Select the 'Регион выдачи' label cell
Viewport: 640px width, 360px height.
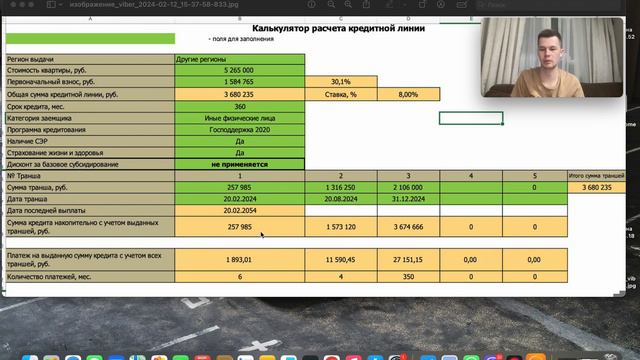coord(90,59)
